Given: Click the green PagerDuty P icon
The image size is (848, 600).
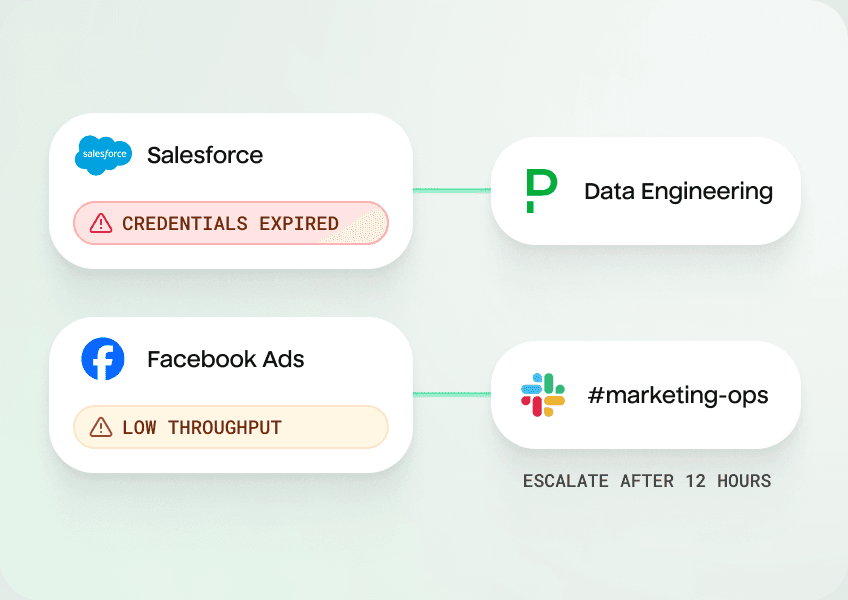Looking at the screenshot, I should point(541,191).
